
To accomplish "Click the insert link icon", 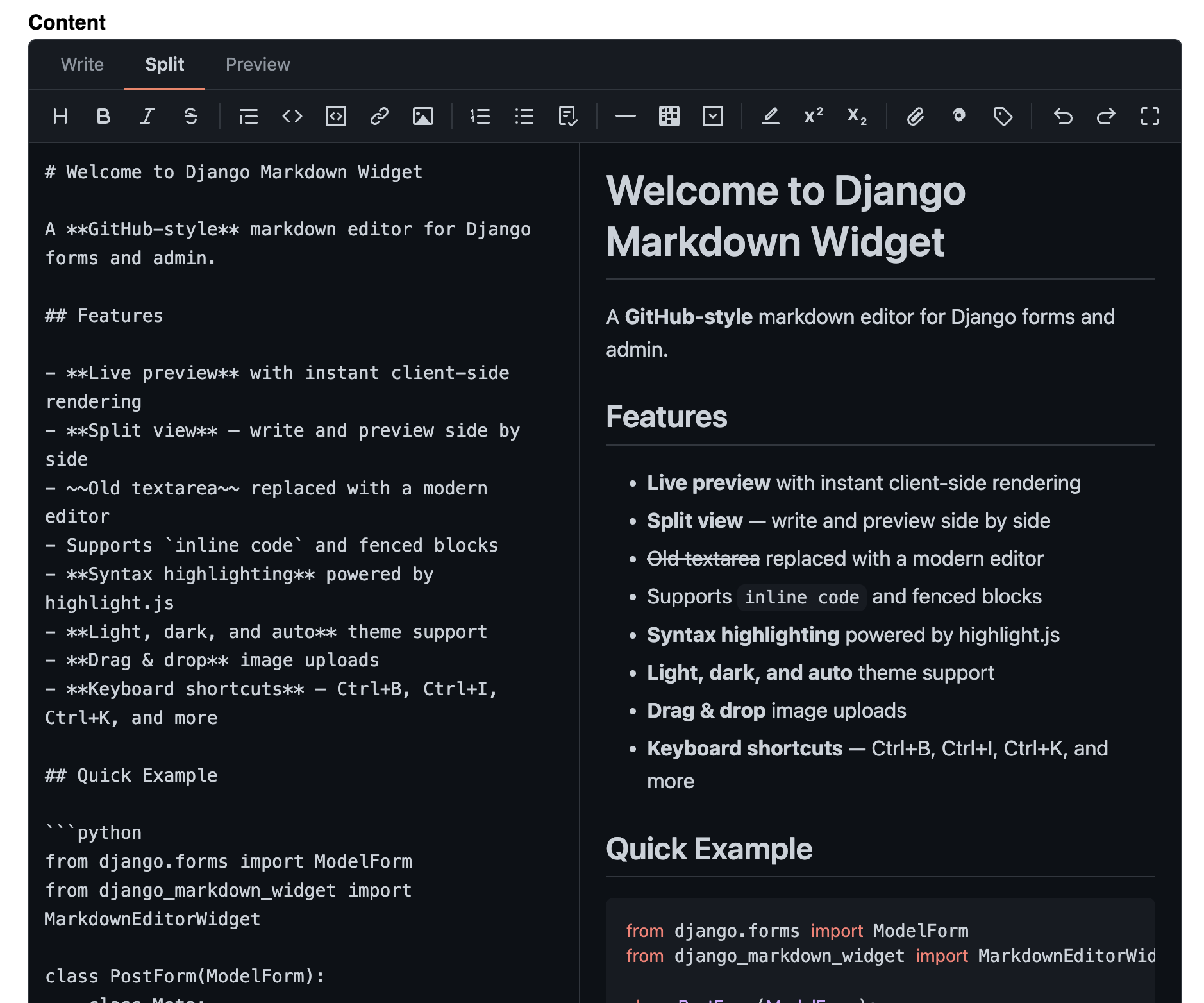I will pos(380,117).
